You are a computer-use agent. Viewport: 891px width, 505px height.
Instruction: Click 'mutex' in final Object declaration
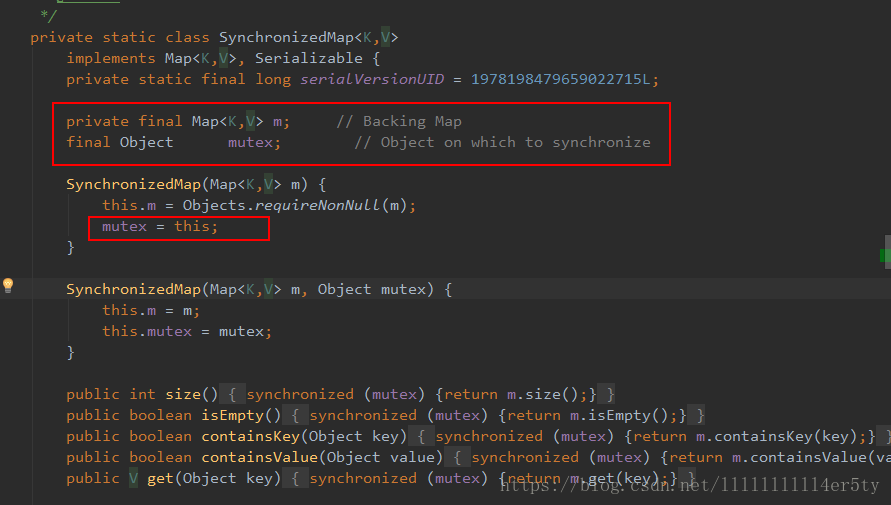[250, 143]
